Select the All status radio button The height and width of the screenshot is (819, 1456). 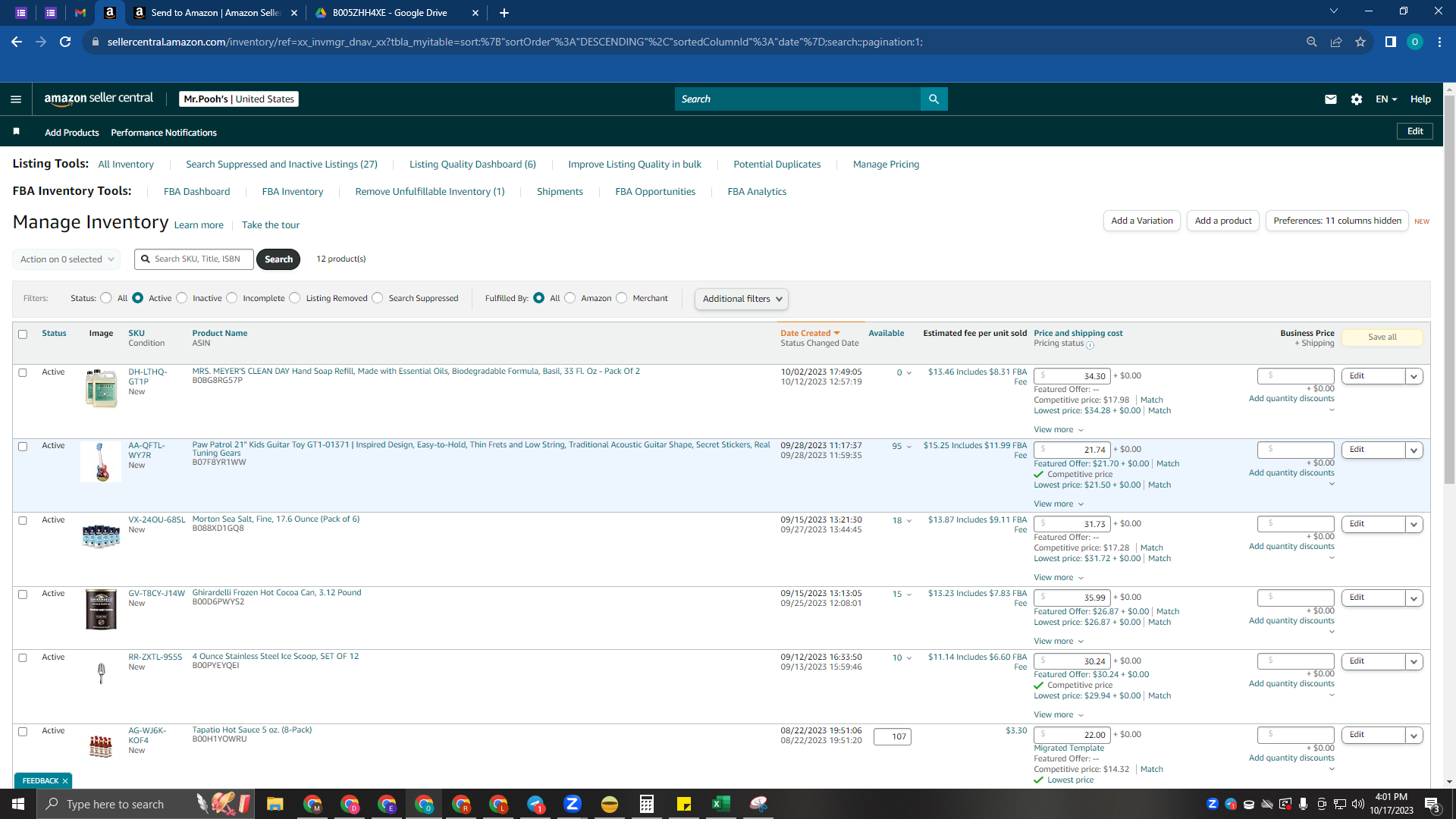click(106, 298)
